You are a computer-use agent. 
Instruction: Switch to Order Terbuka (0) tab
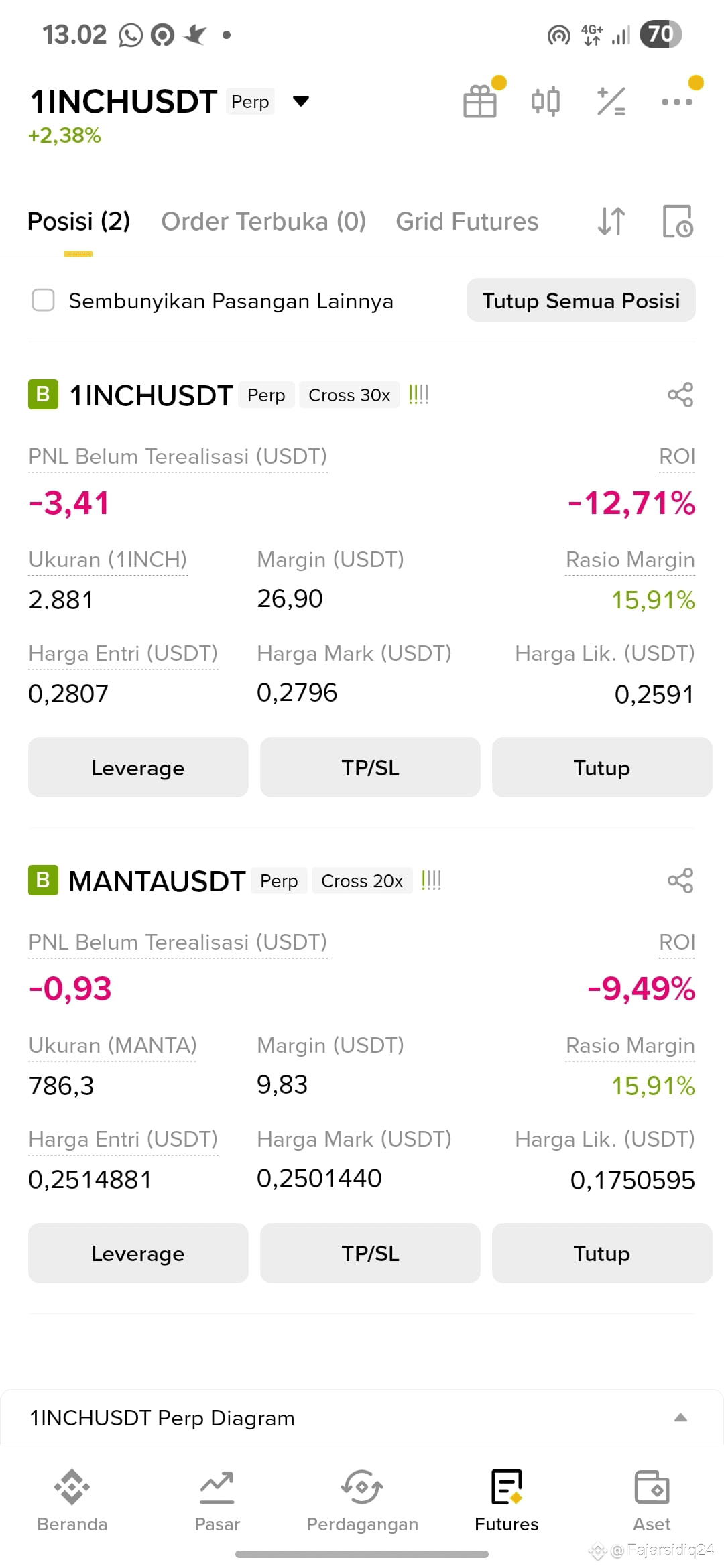click(263, 222)
